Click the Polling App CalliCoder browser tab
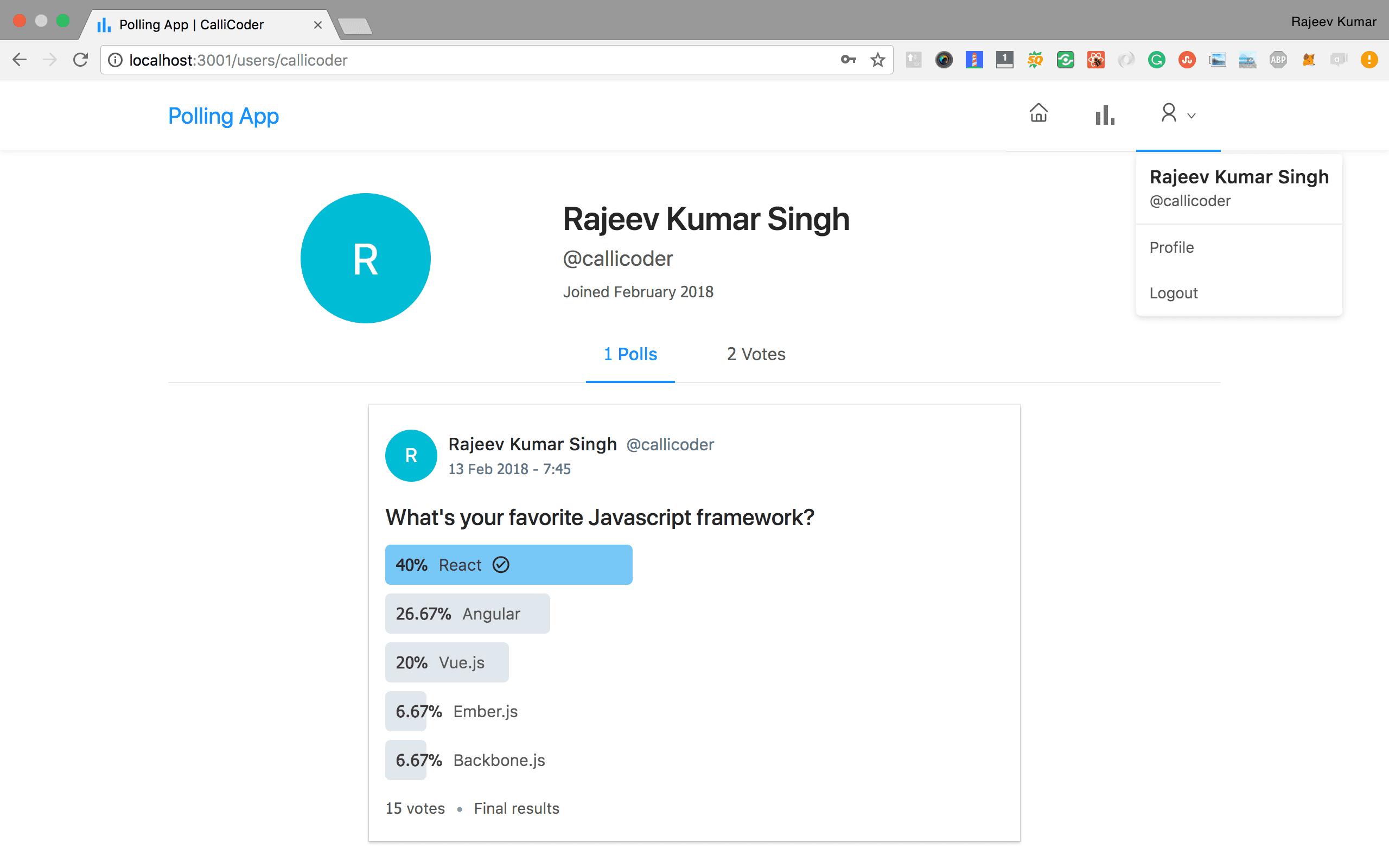This screenshot has height=868, width=1389. [x=191, y=24]
